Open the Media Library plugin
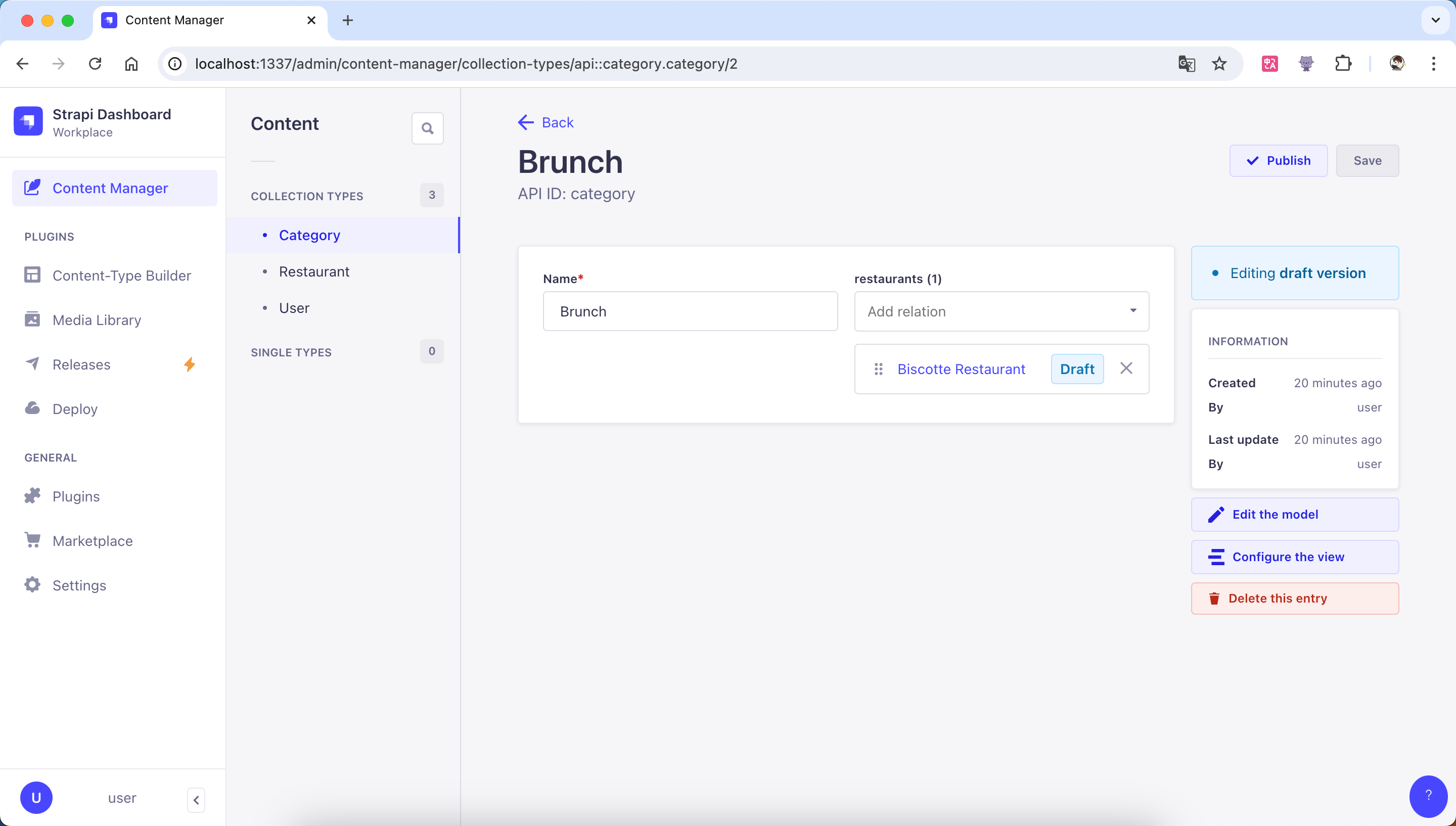Screen dimensions: 1456x826 tap(97, 320)
